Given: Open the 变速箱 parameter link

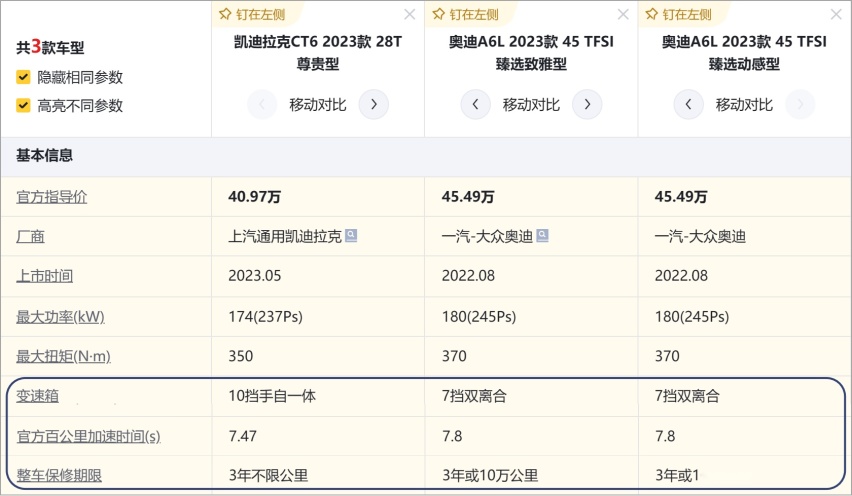Looking at the screenshot, I should click(x=37, y=396).
